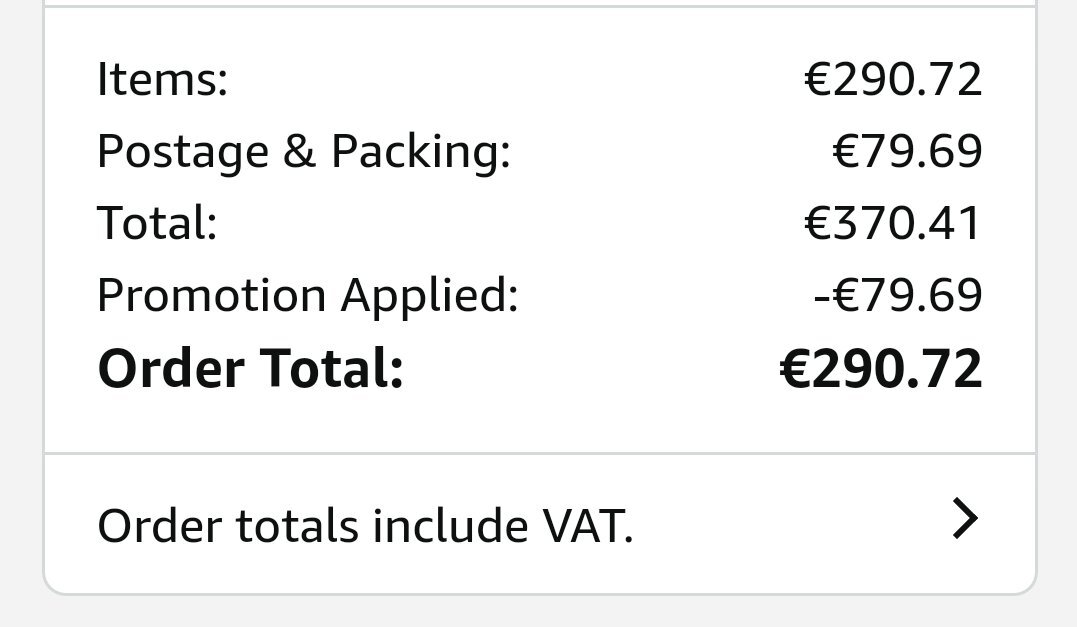
Task: Click the postage amount €79.69
Action: point(907,151)
